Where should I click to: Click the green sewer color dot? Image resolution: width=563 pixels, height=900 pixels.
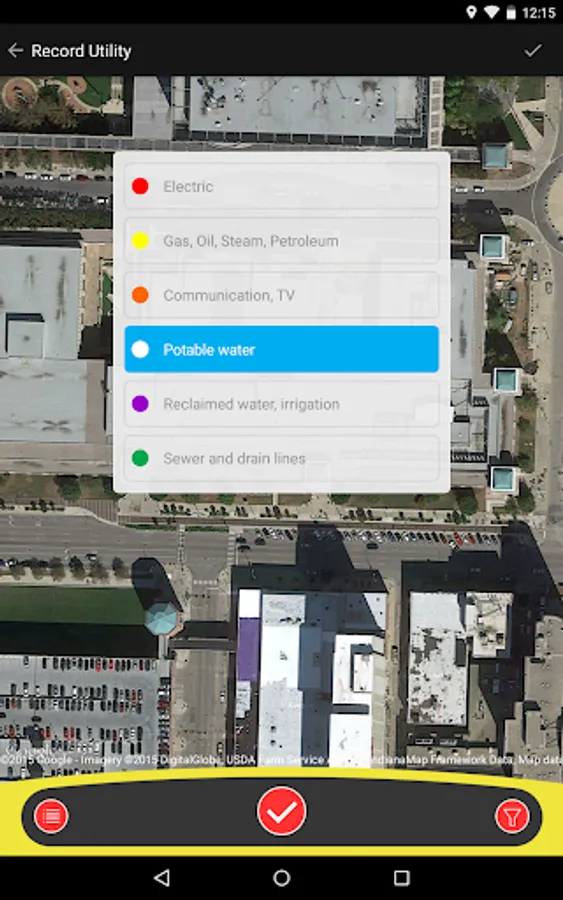[x=140, y=458]
